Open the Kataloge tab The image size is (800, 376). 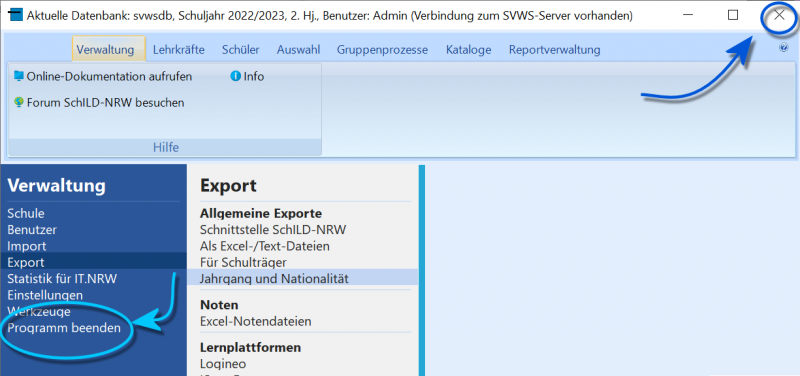(x=468, y=50)
